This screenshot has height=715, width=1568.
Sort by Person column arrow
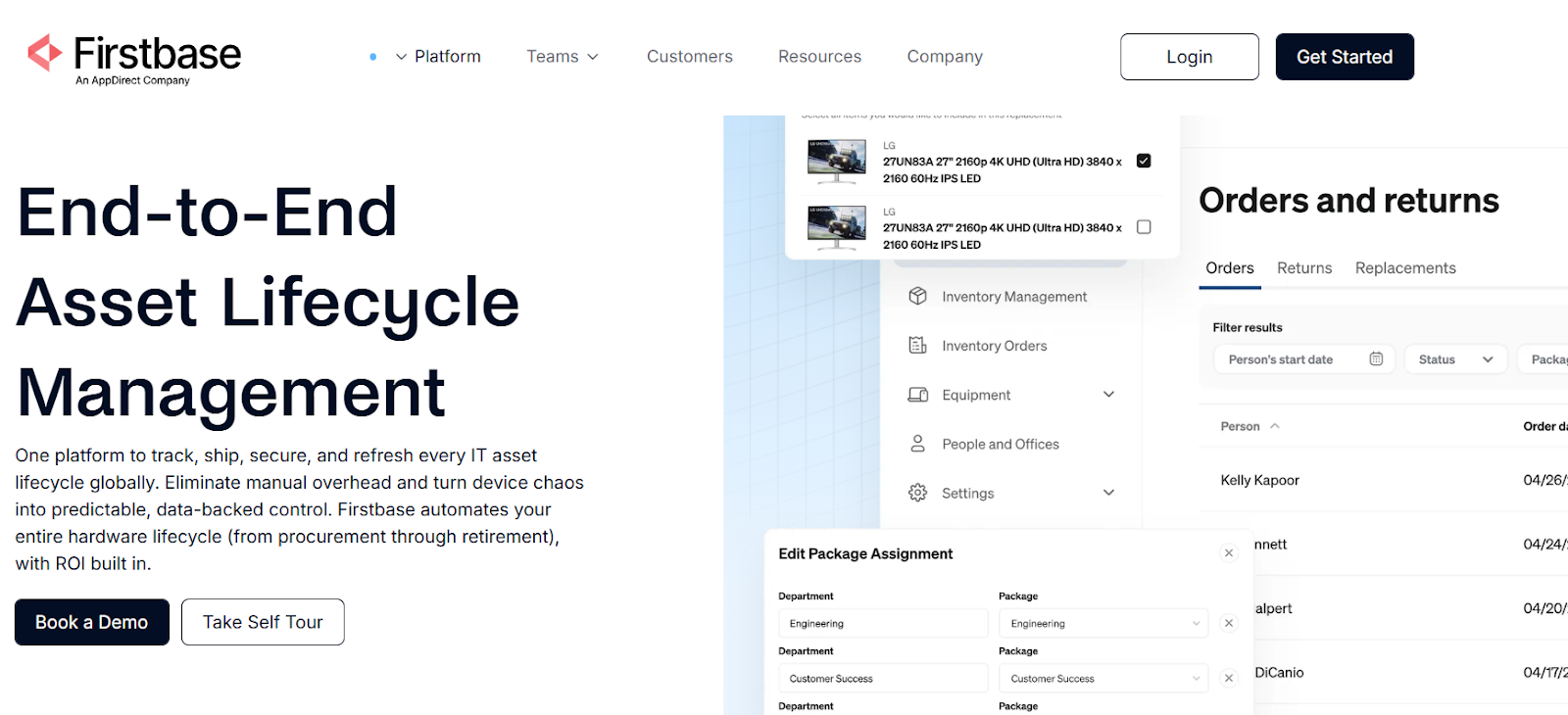point(1275,426)
